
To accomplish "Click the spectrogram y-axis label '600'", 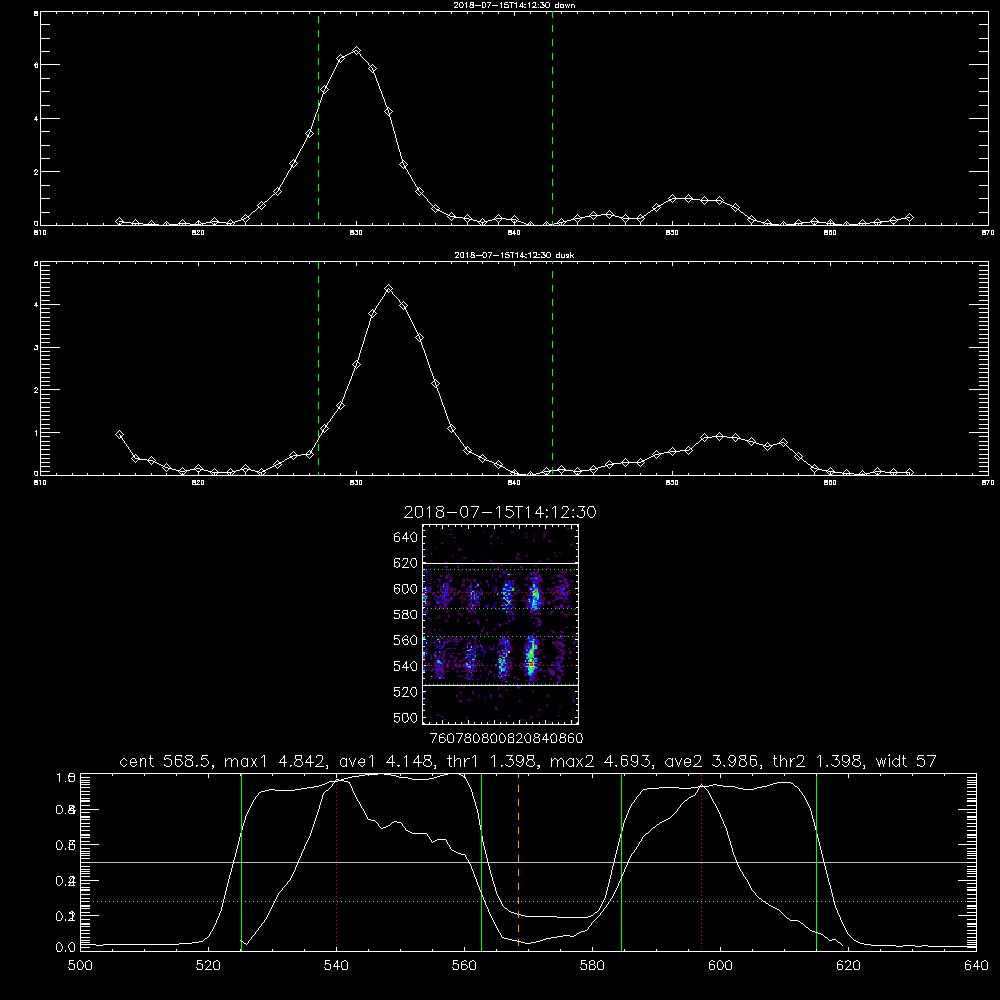I will [406, 589].
